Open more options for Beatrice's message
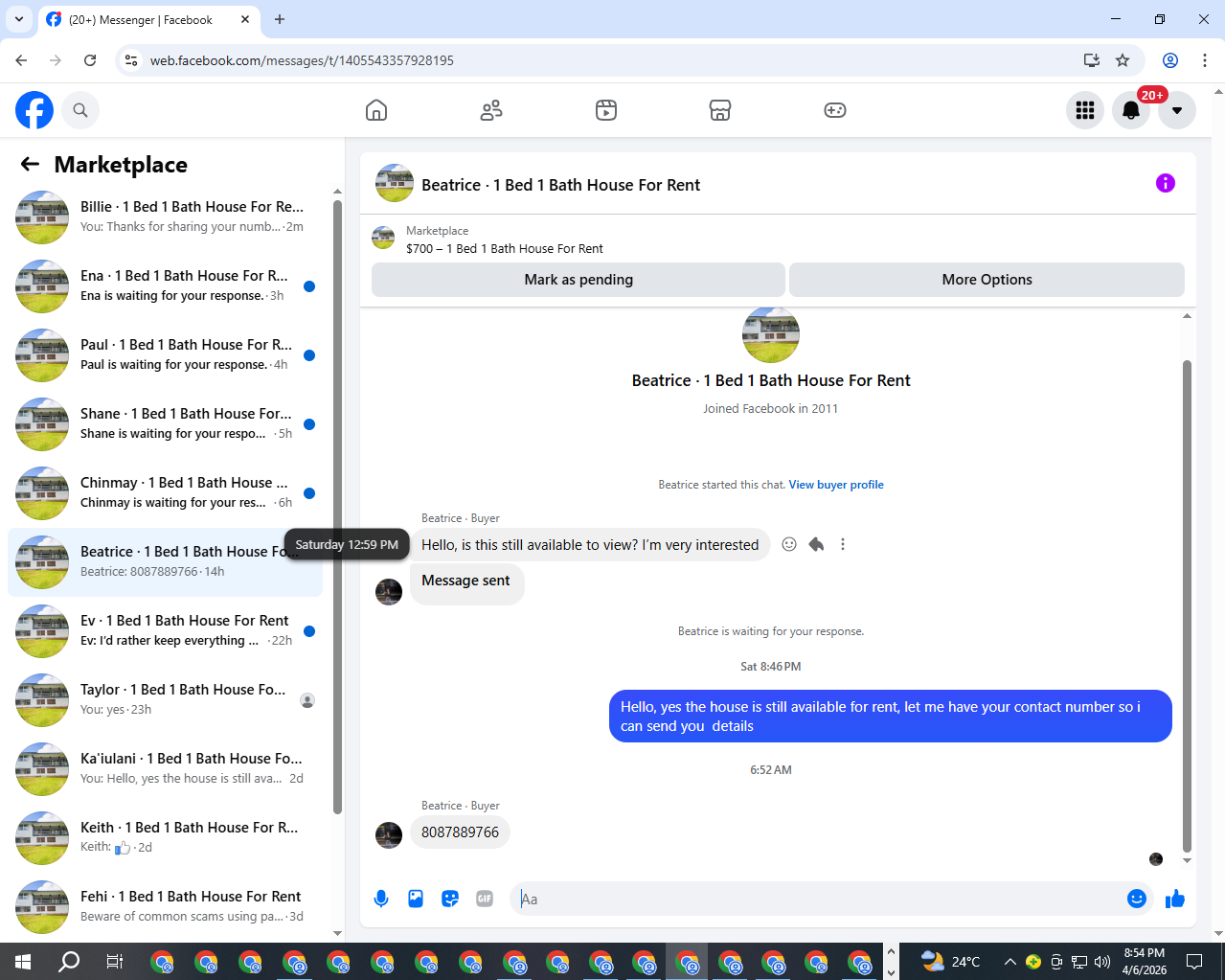The height and width of the screenshot is (980, 1225). (843, 544)
